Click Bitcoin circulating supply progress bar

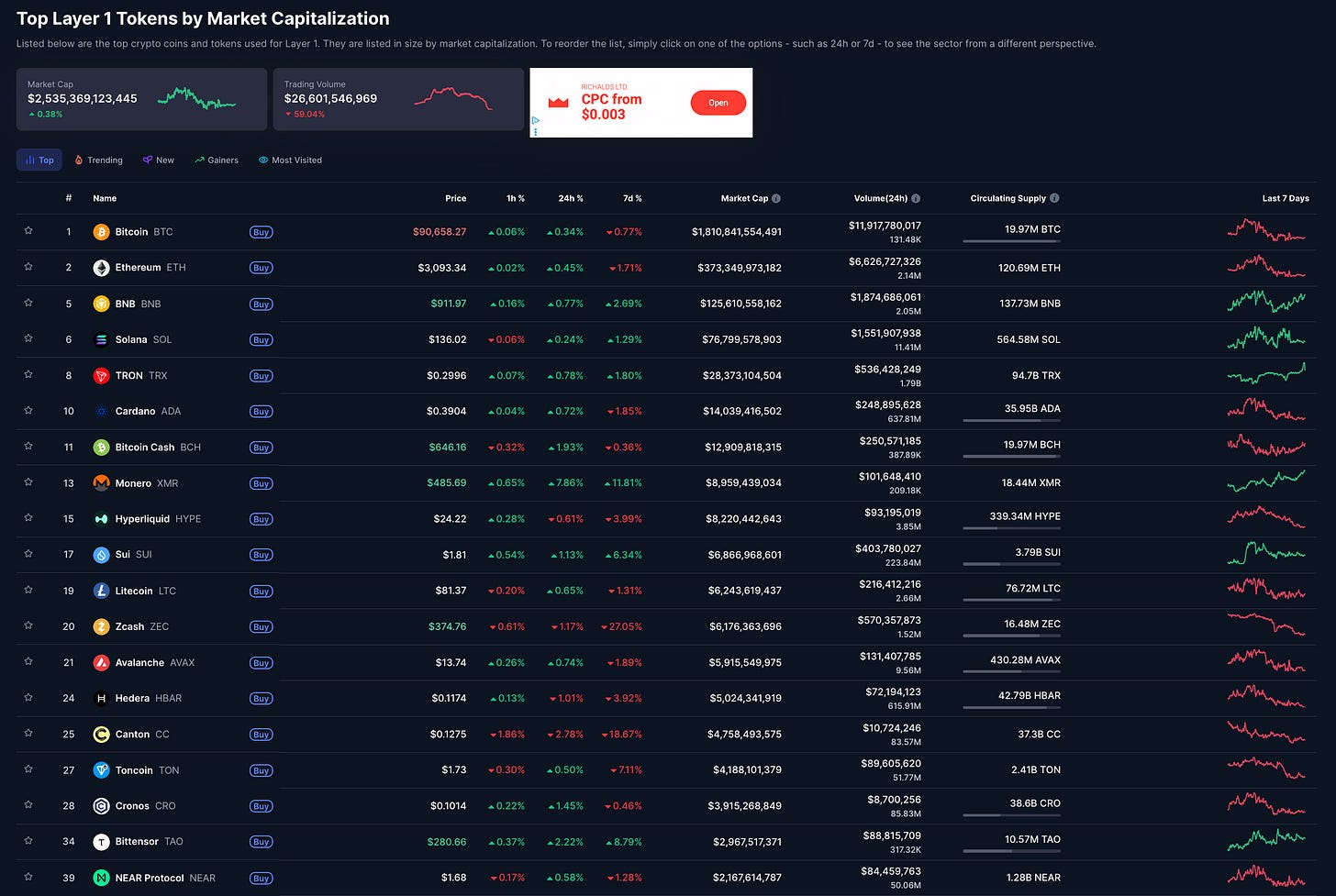coord(1011,241)
